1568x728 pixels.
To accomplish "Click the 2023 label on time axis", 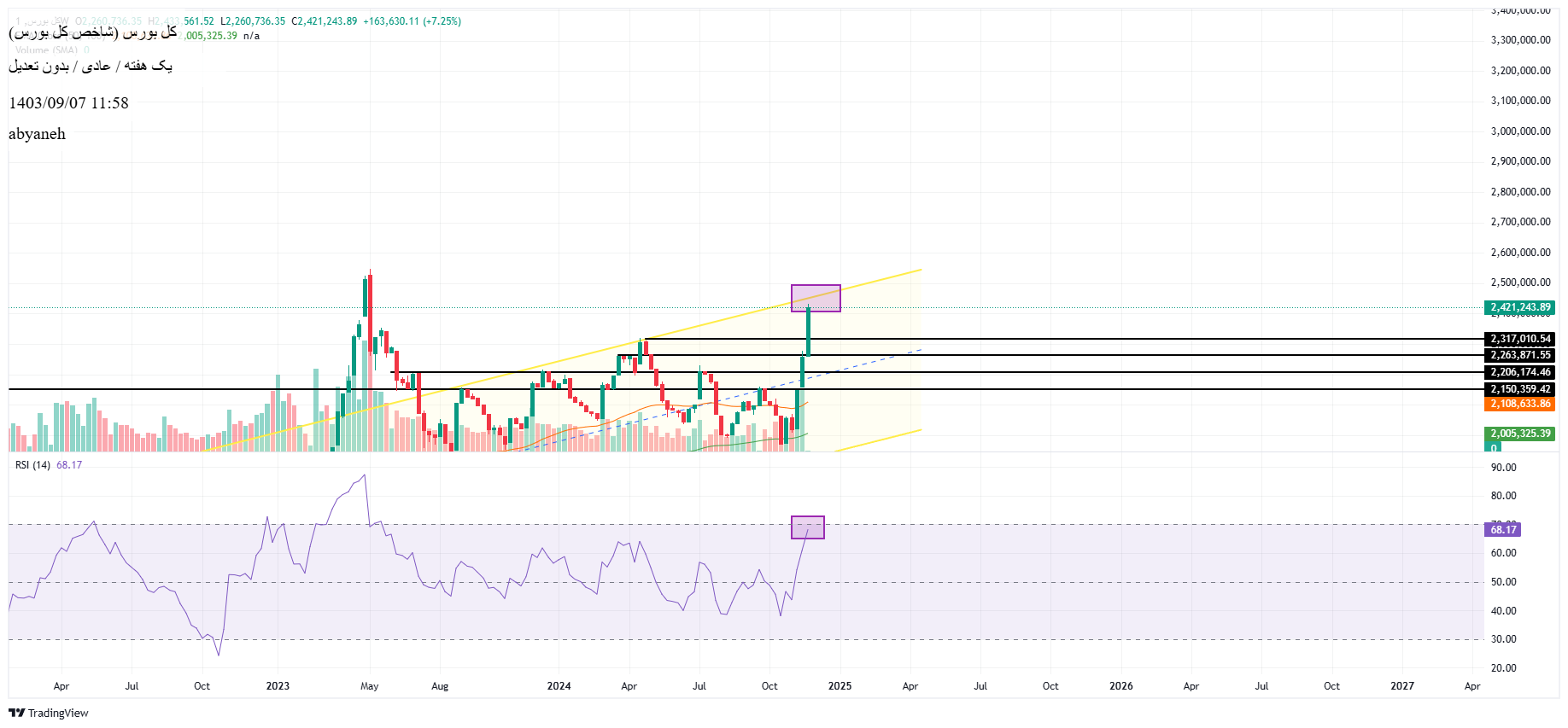I will pos(278,686).
